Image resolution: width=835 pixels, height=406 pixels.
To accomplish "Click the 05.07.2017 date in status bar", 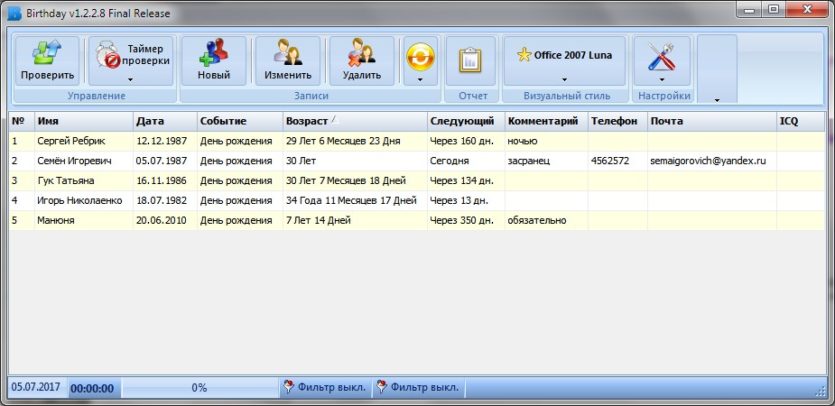I will (36, 387).
